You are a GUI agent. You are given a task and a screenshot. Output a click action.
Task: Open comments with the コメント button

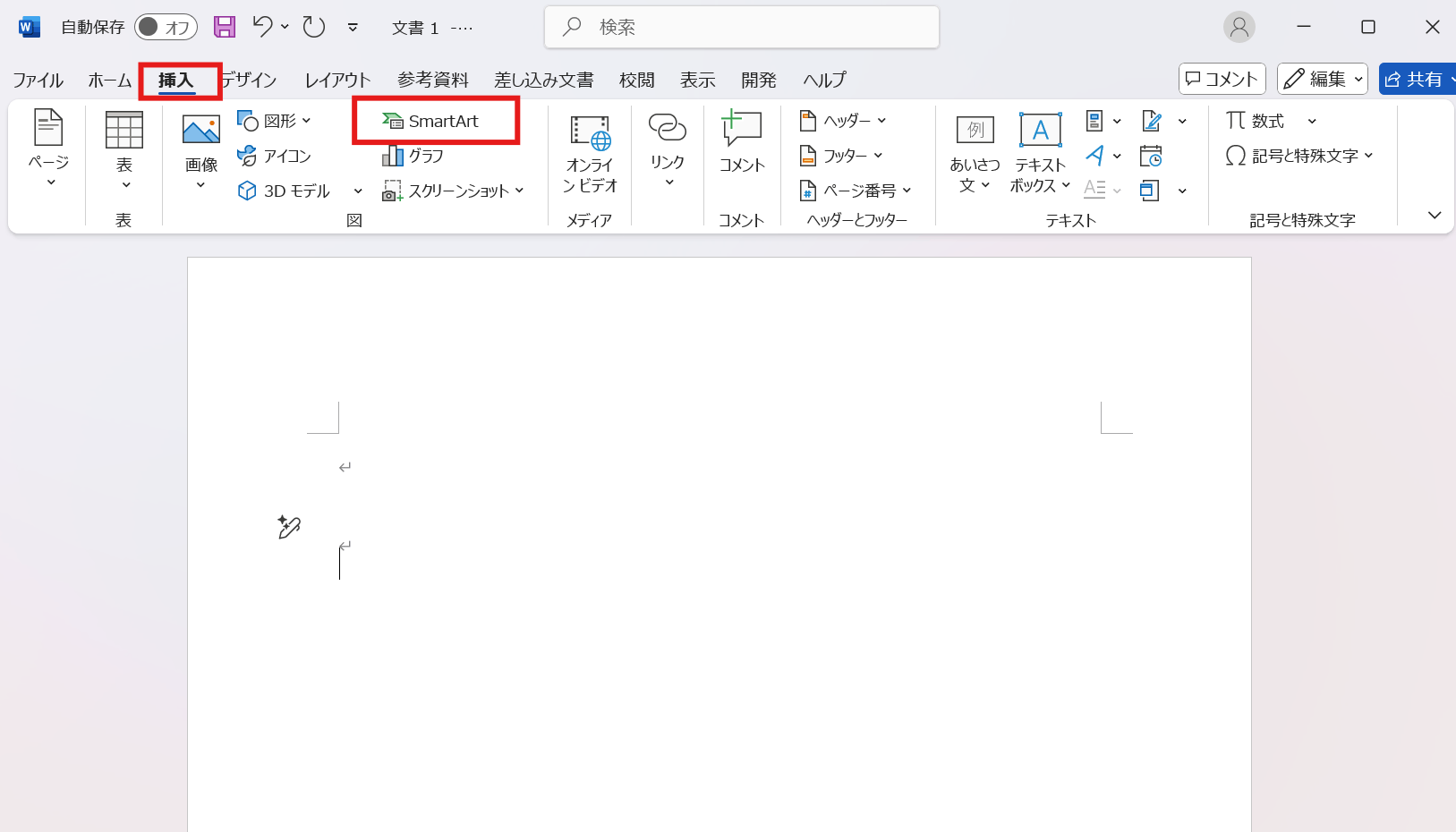click(1222, 79)
